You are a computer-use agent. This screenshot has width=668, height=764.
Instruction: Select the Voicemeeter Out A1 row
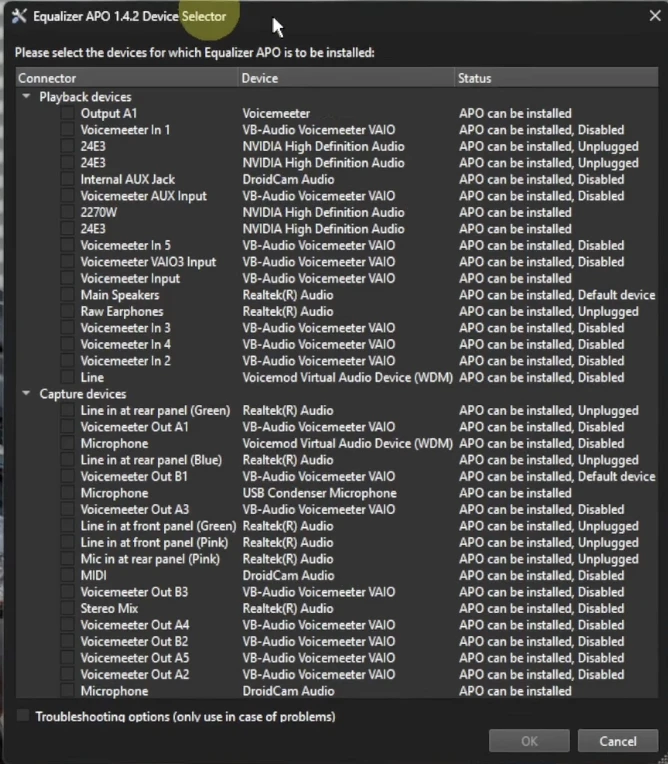337,427
